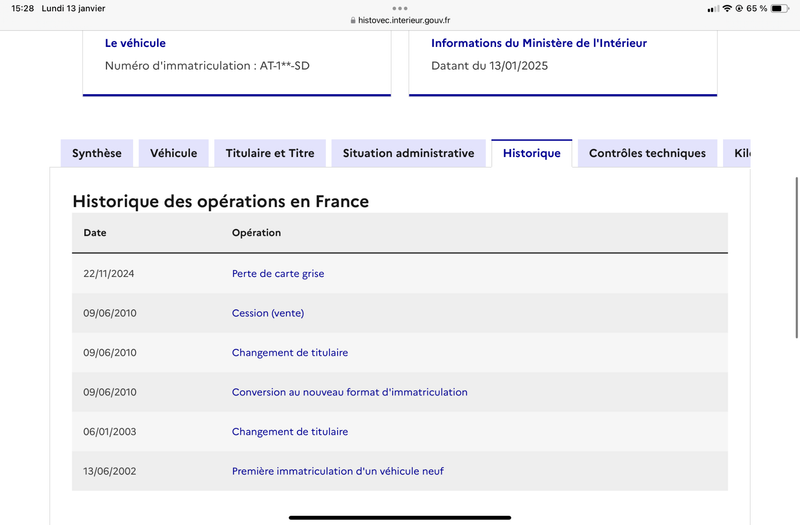Click Historique des opérations en France title
This screenshot has width=800, height=525.
click(220, 201)
